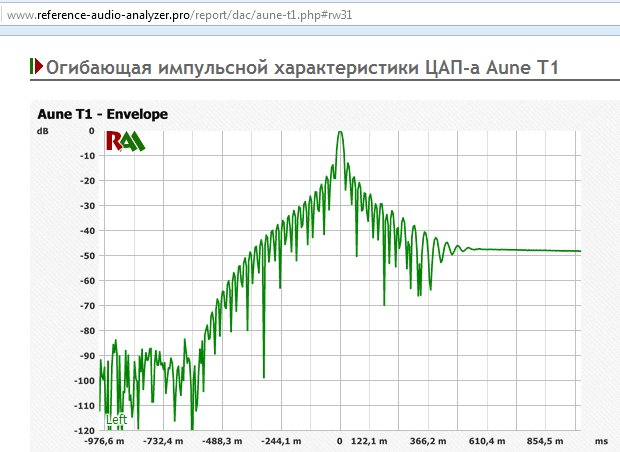Click the RAA logo inside the chart
The image size is (620, 452).
pyautogui.click(x=126, y=141)
